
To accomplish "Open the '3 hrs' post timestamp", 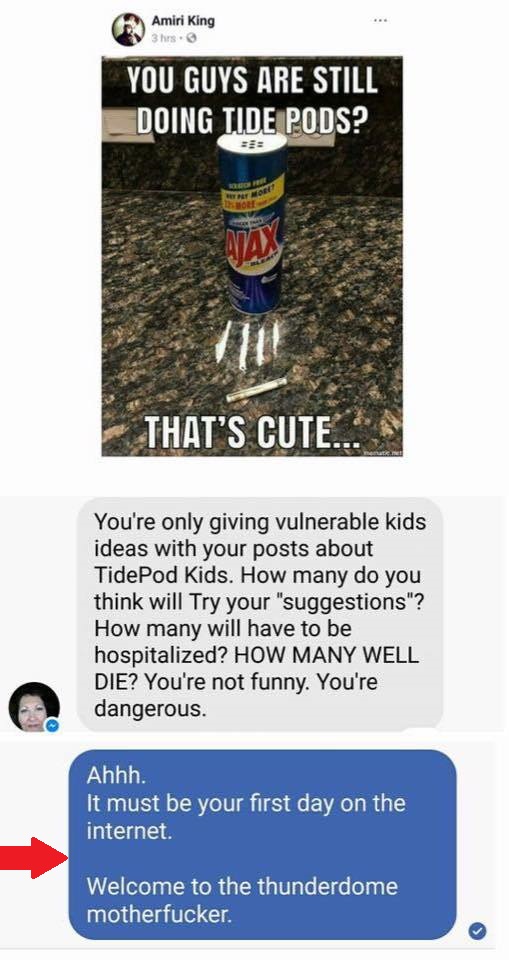I will pos(164,38).
